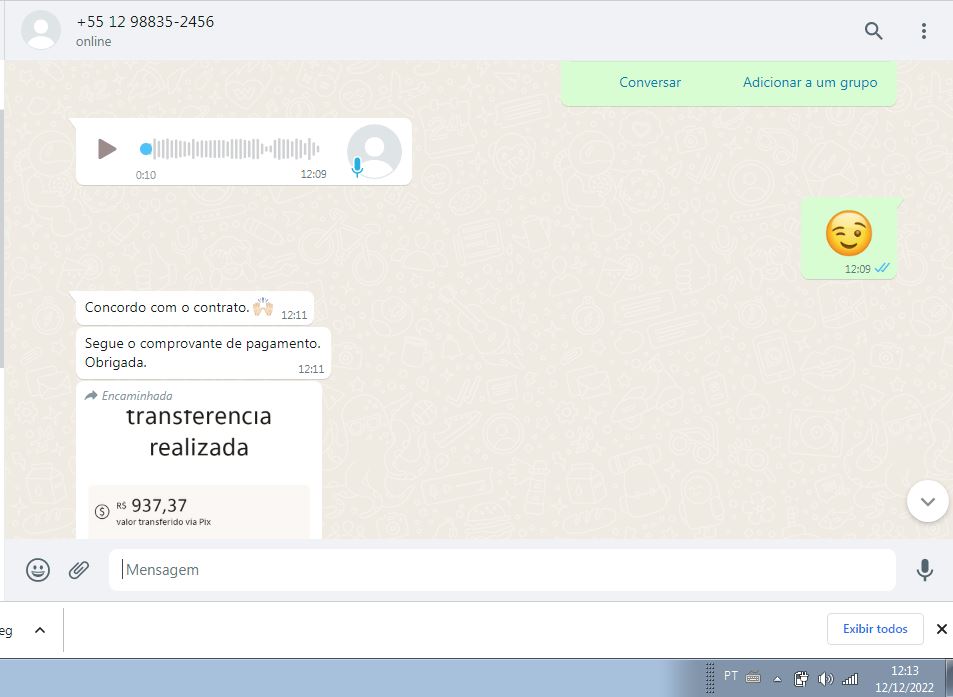This screenshot has width=953, height=697.
Task: Open network signal tray icon
Action: click(x=850, y=679)
